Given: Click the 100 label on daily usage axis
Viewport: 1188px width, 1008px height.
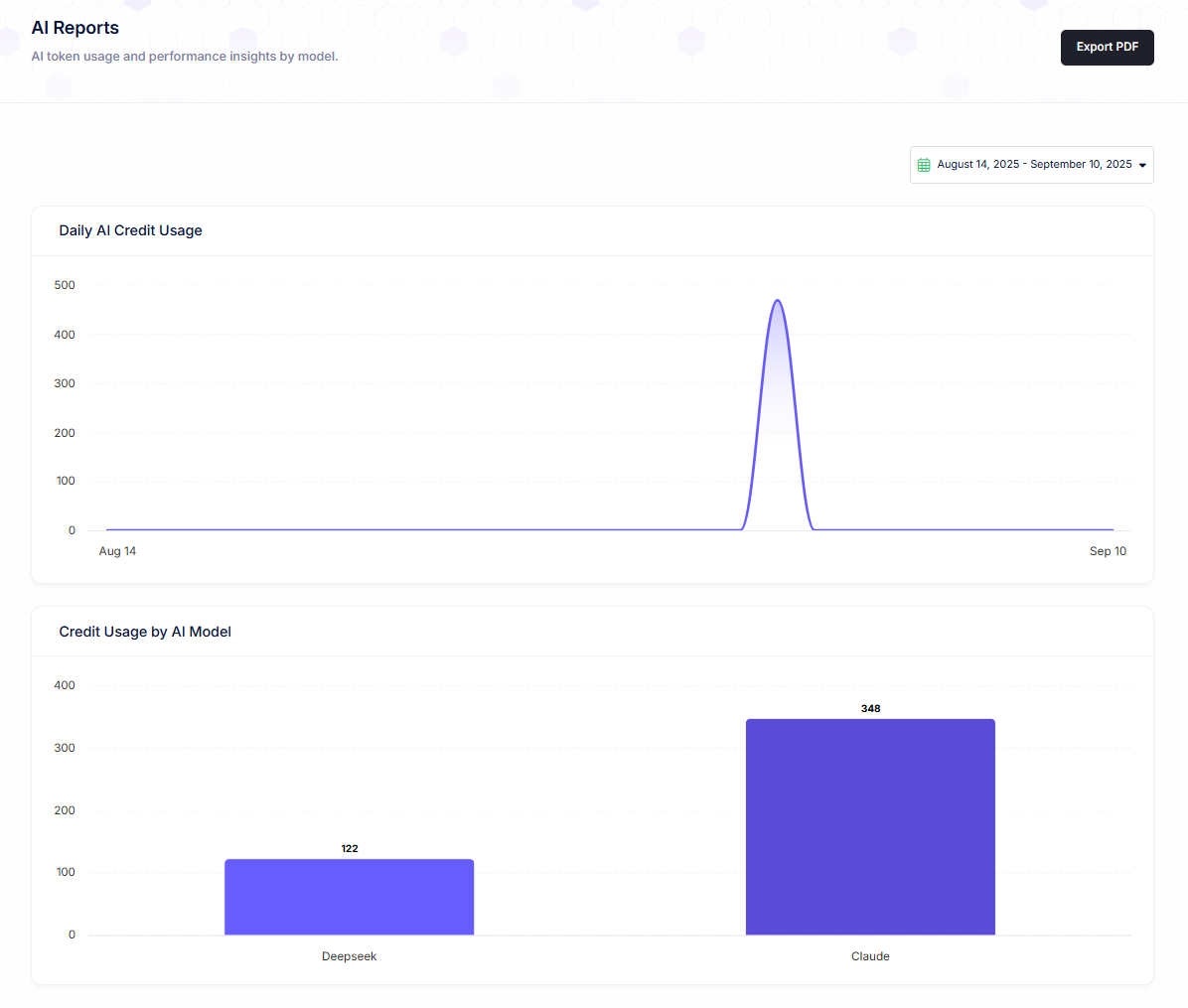Looking at the screenshot, I should tap(65, 481).
